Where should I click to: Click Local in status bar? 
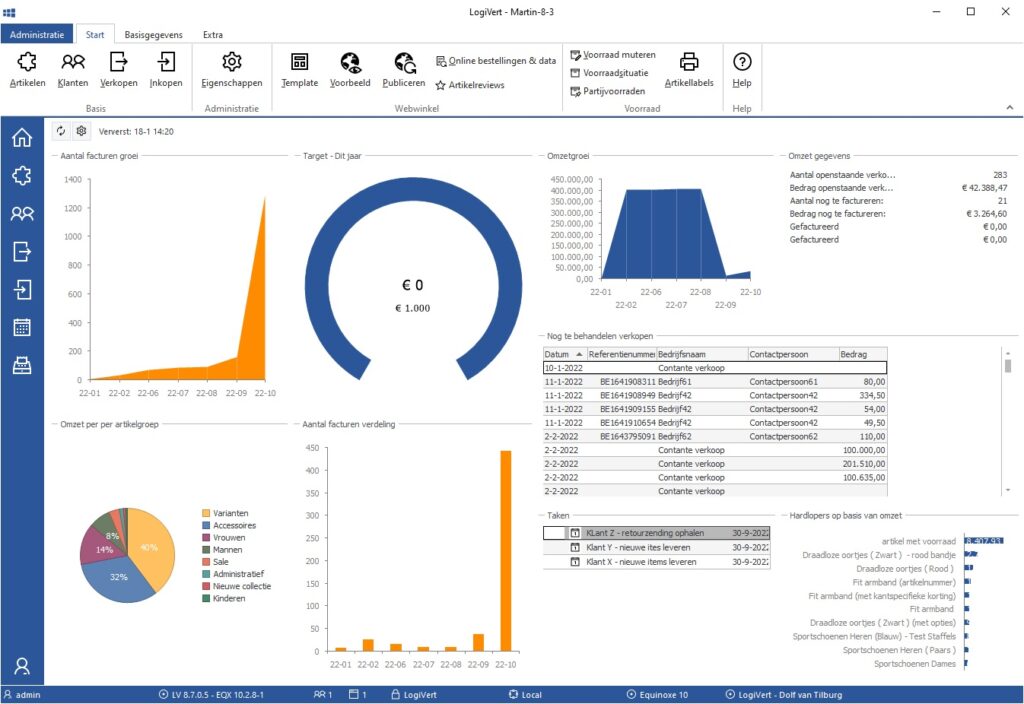[x=525, y=695]
